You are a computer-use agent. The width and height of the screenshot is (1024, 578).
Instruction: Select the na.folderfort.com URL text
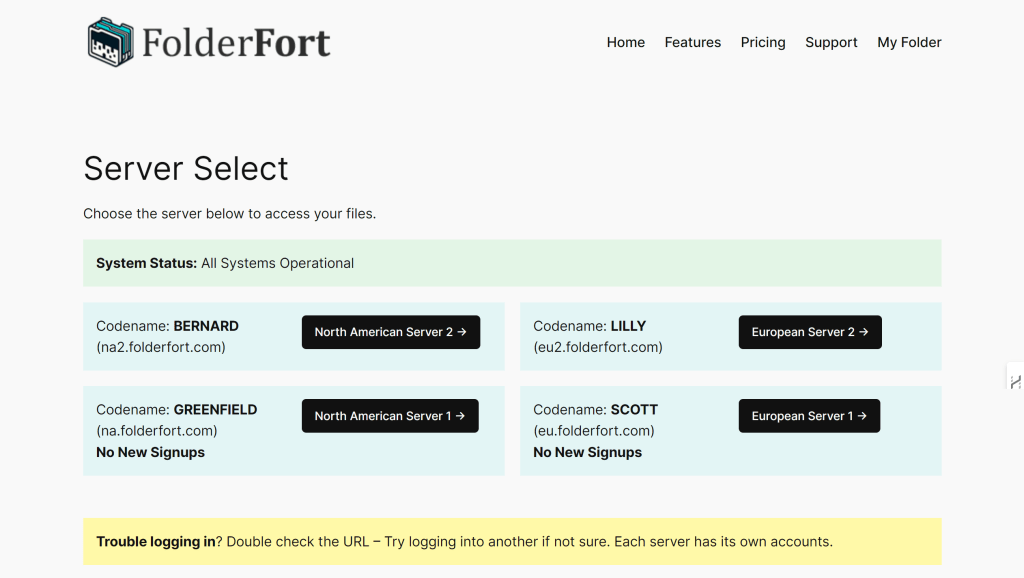[157, 430]
